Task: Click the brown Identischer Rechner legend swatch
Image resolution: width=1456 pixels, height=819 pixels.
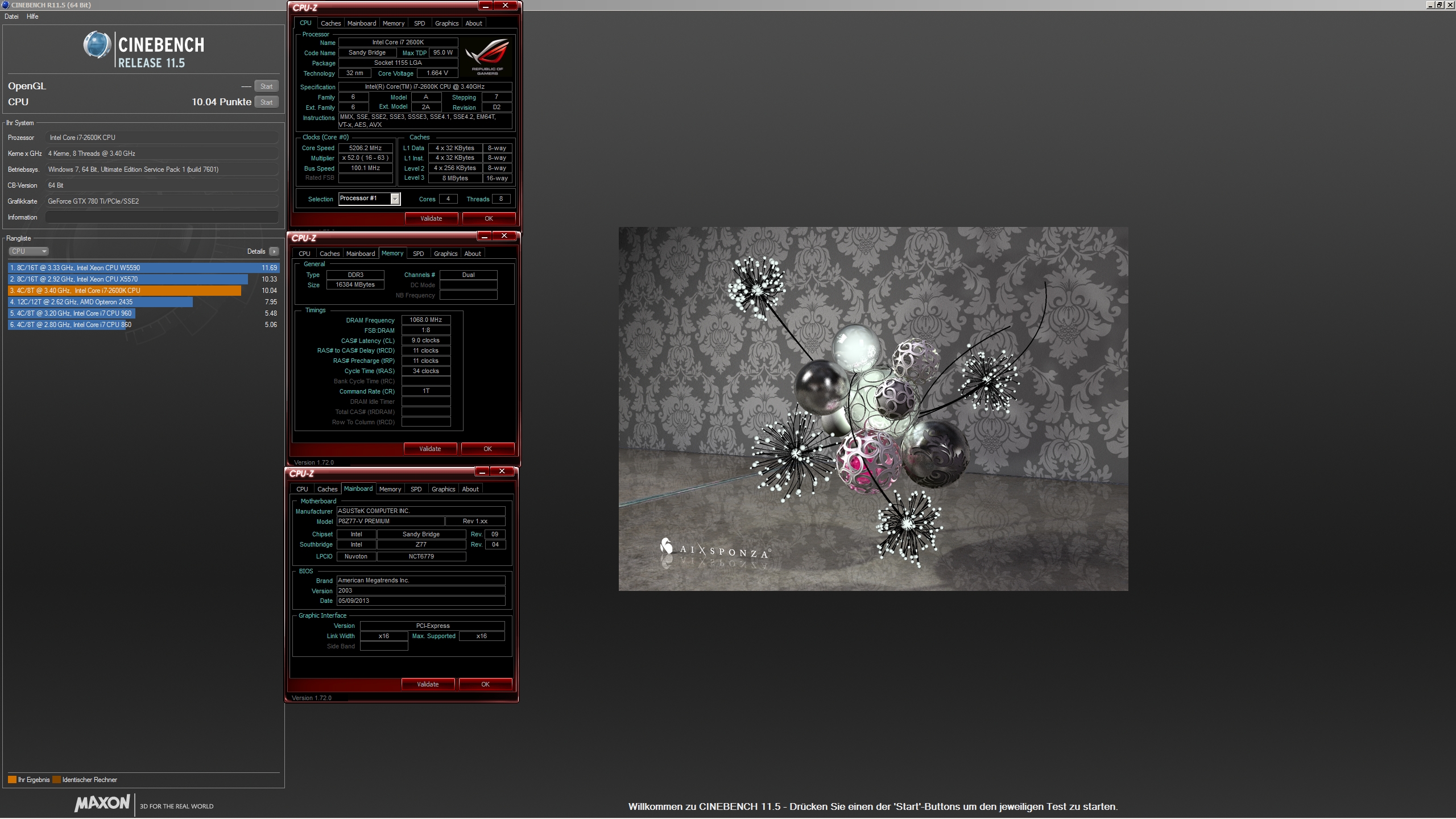Action: (56, 780)
